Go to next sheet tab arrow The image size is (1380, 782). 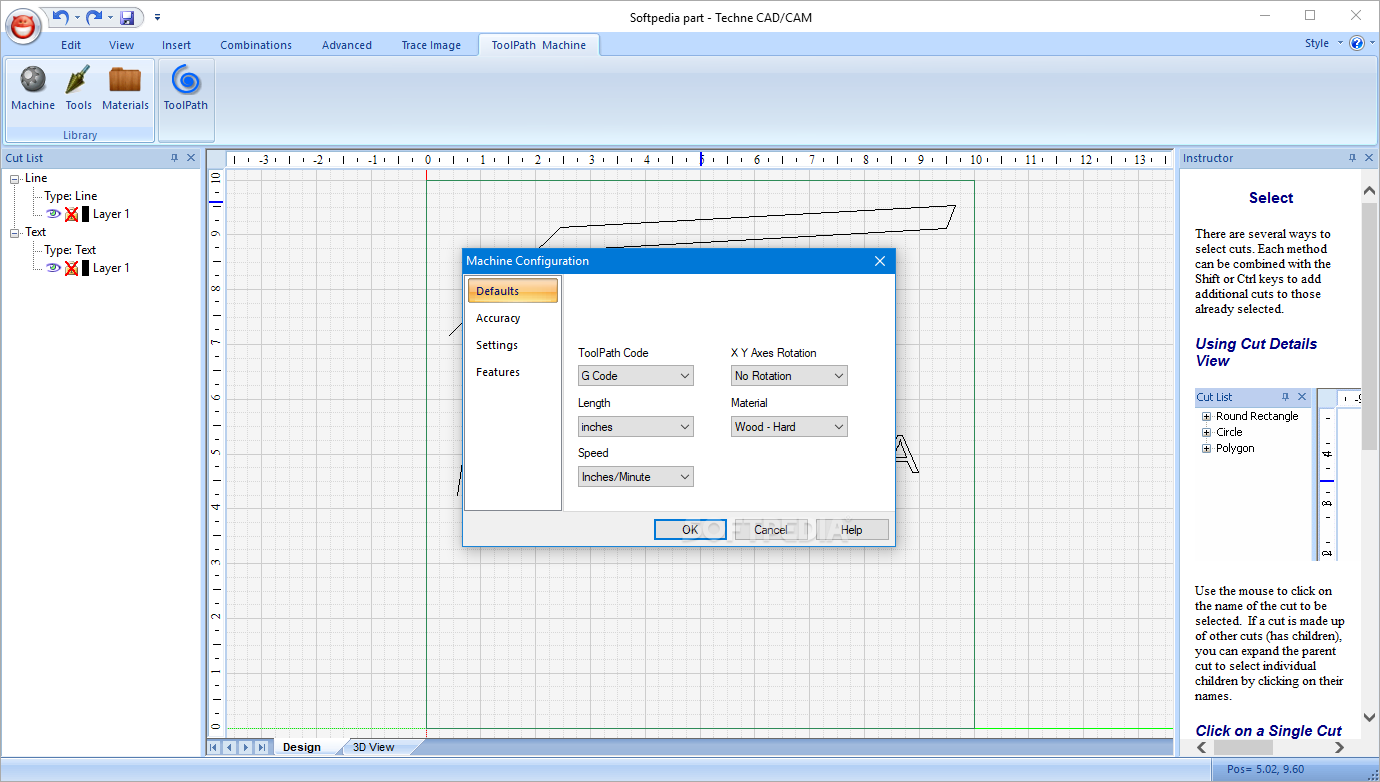tap(246, 747)
